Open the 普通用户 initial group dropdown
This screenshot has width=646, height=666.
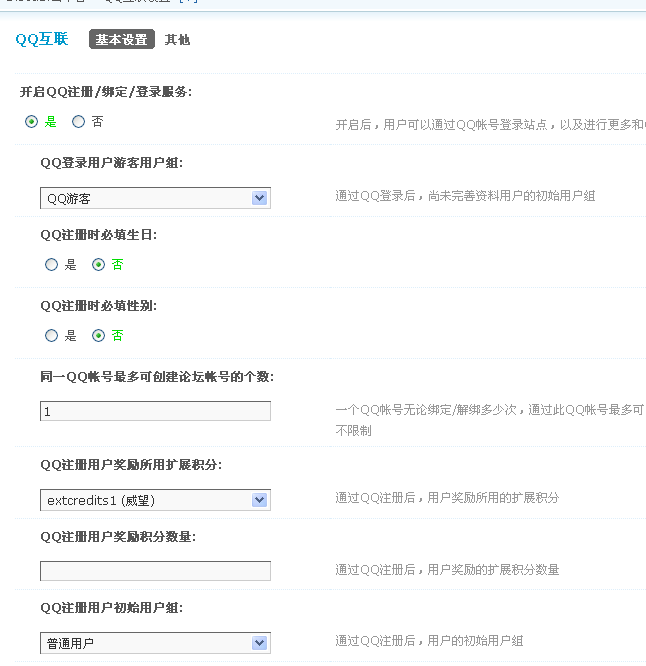coord(145,643)
